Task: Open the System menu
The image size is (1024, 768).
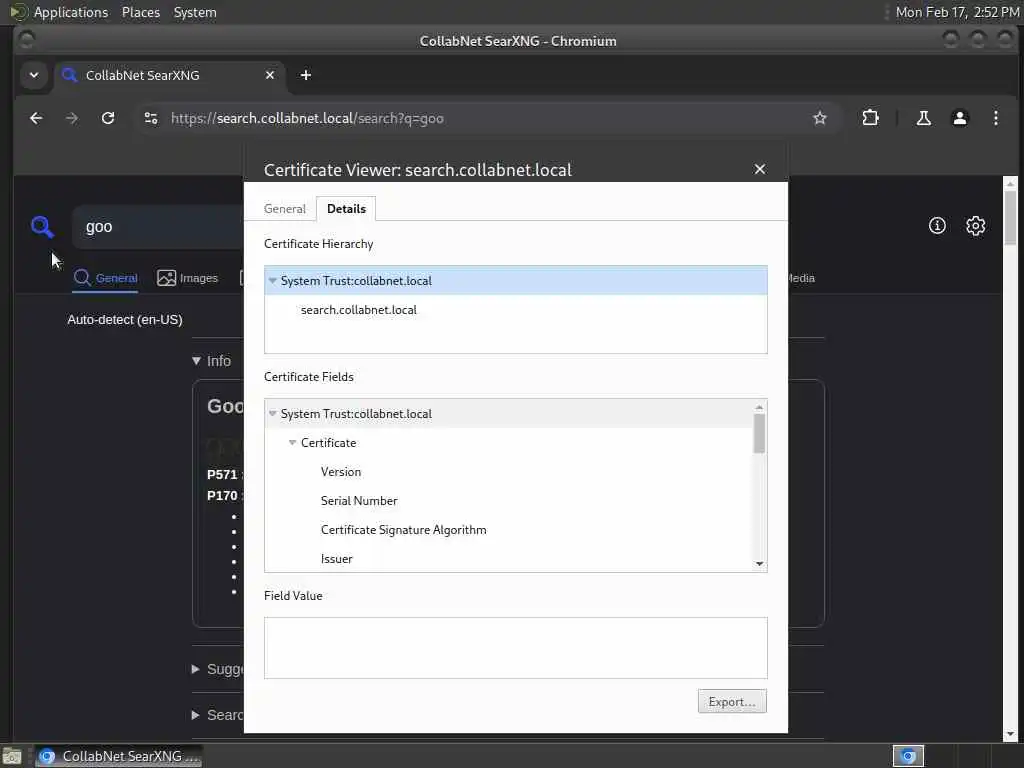Action: [x=195, y=12]
